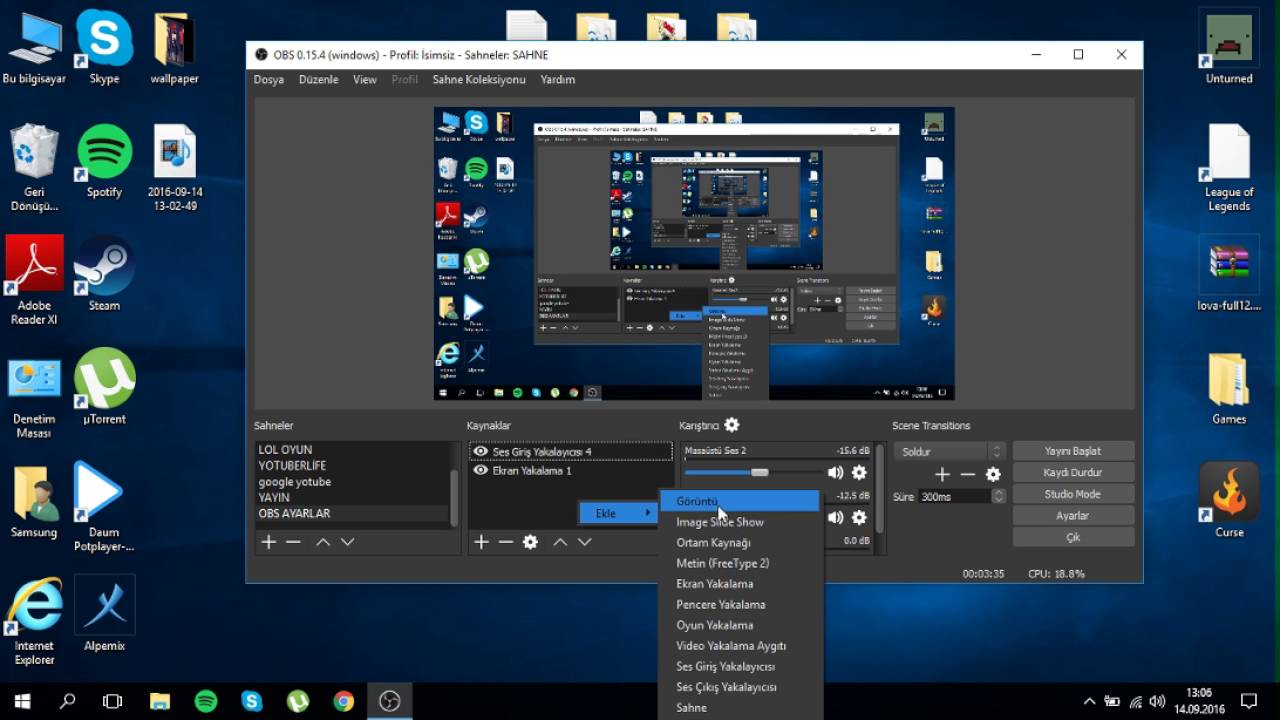Click OBS icon in Windows taskbar
1280x720 pixels.
point(390,701)
